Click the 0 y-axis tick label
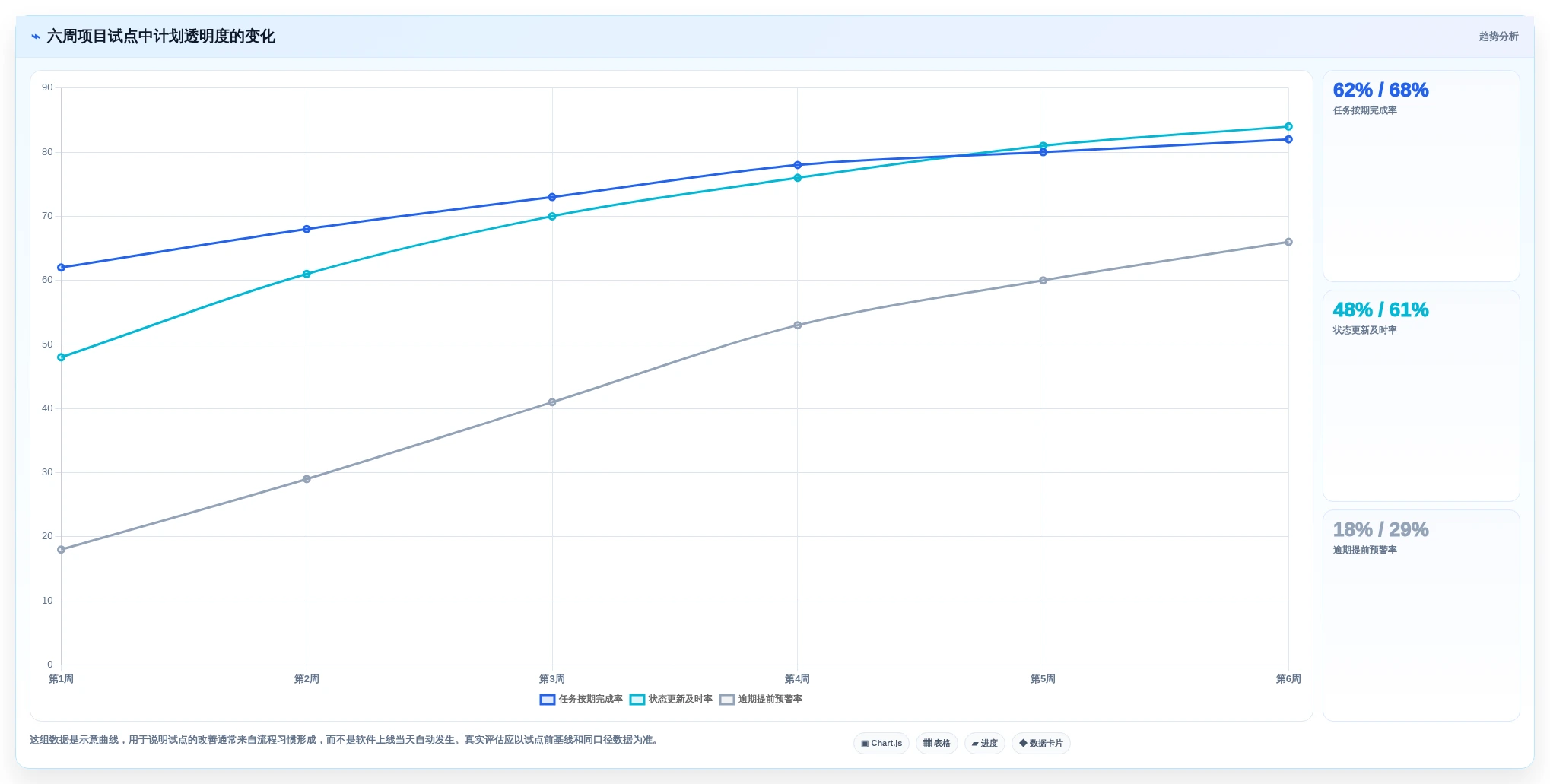 tap(50, 665)
